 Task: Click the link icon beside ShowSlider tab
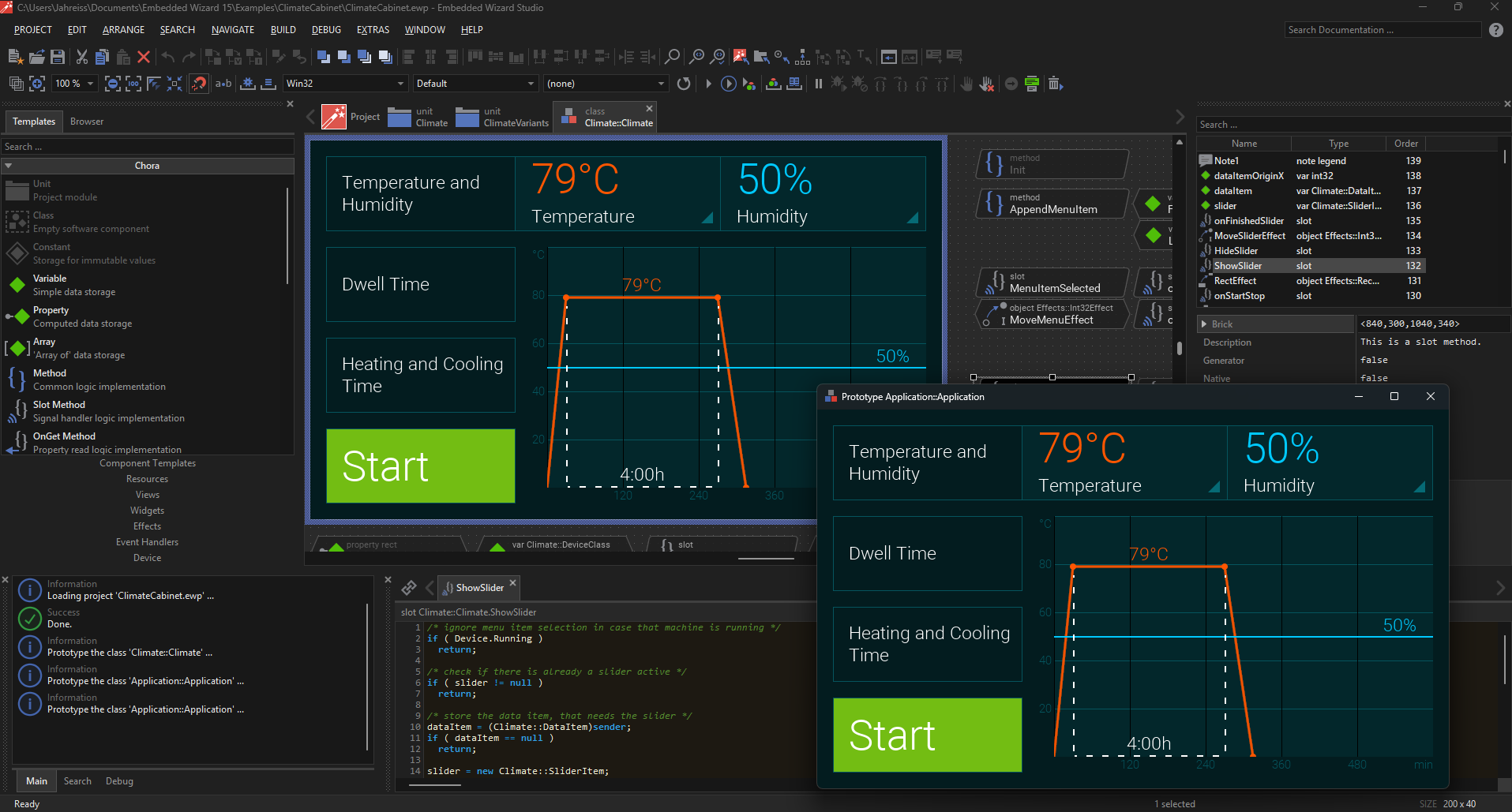409,588
